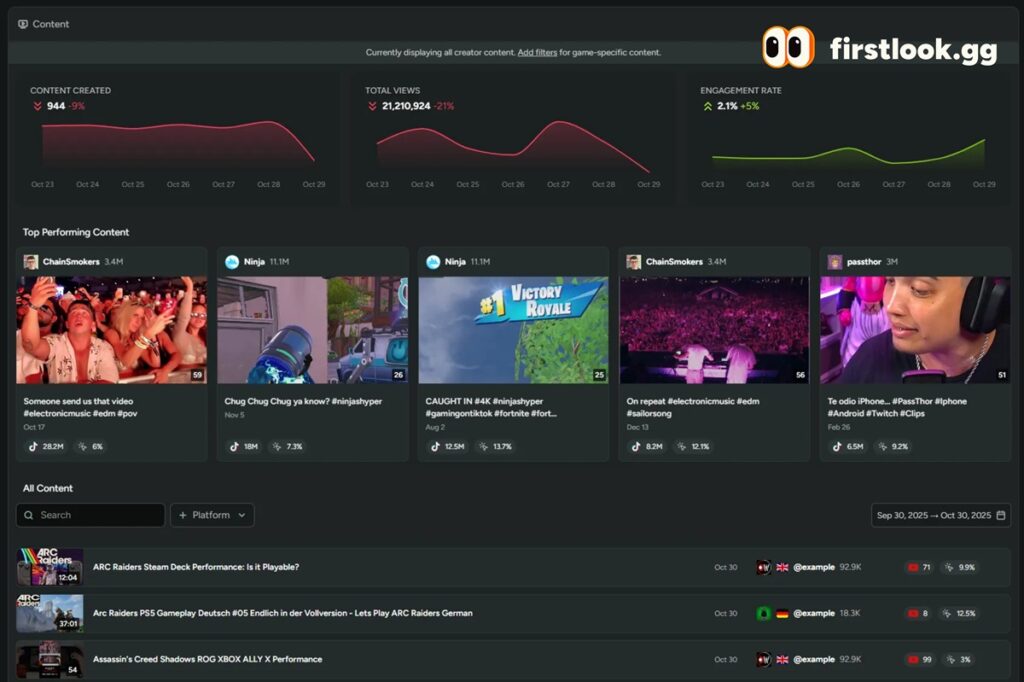
Task: Expand the Platform filter dropdown
Action: pyautogui.click(x=212, y=515)
